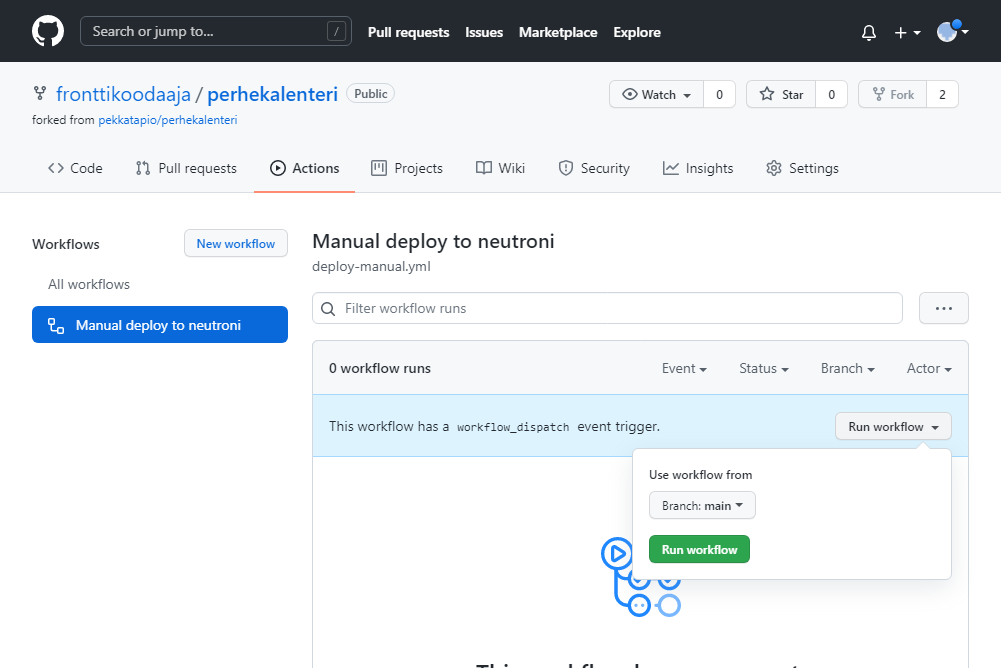Open the Security tab
The image size is (1001, 668).
click(594, 169)
